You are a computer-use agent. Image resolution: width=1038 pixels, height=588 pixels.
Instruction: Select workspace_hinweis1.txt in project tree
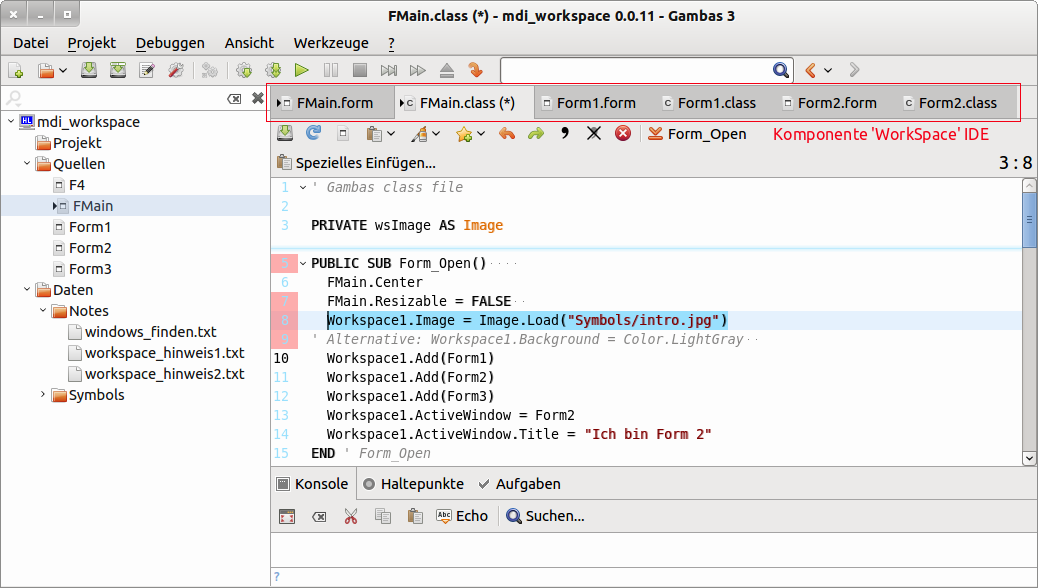pyautogui.click(x=164, y=353)
